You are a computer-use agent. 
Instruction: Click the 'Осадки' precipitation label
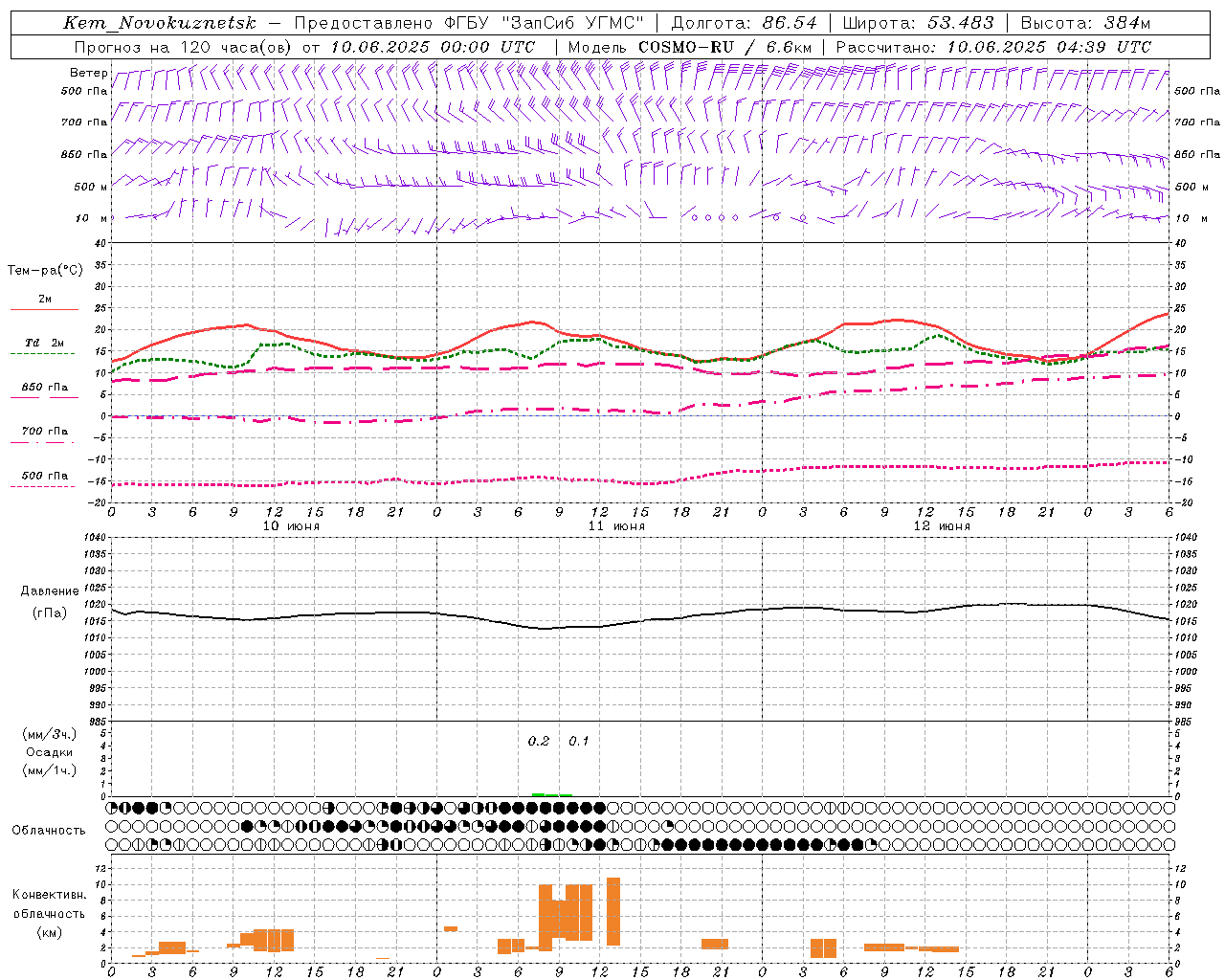coord(50,752)
